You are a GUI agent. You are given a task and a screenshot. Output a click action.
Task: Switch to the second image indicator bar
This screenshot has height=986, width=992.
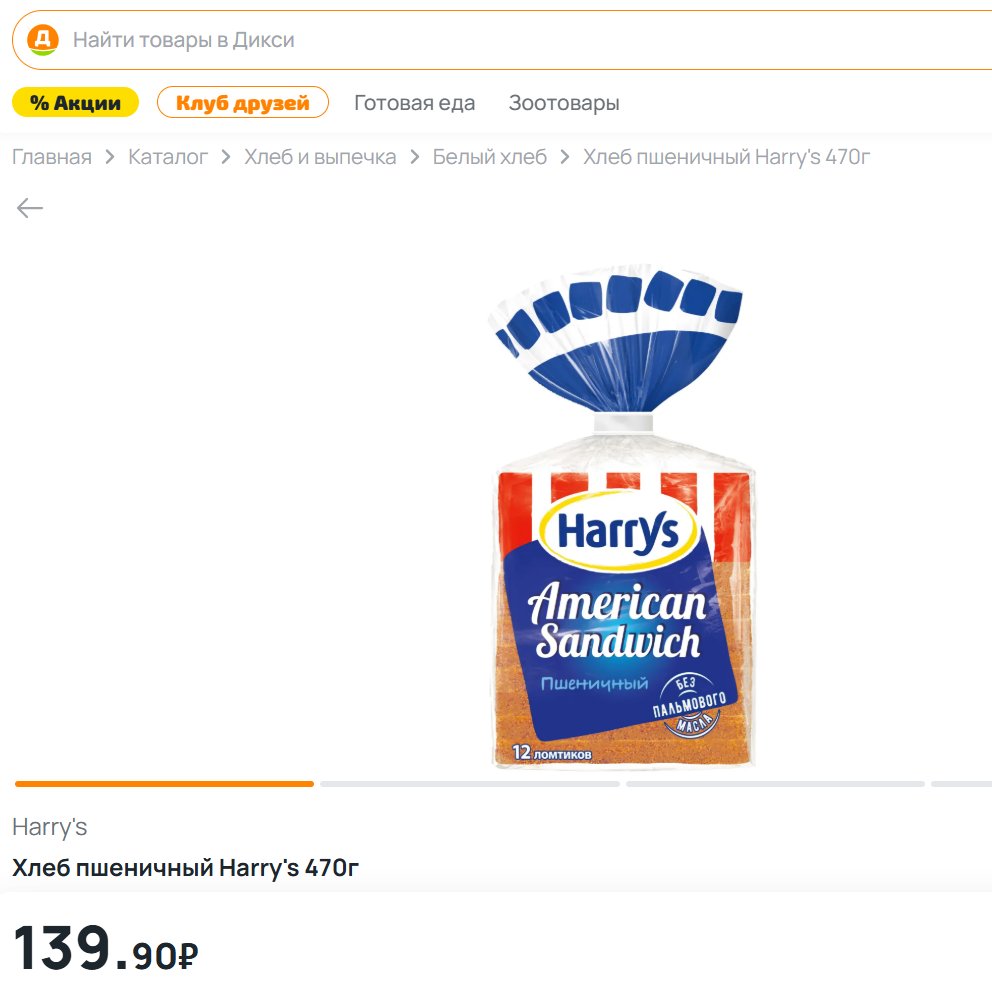[470, 784]
